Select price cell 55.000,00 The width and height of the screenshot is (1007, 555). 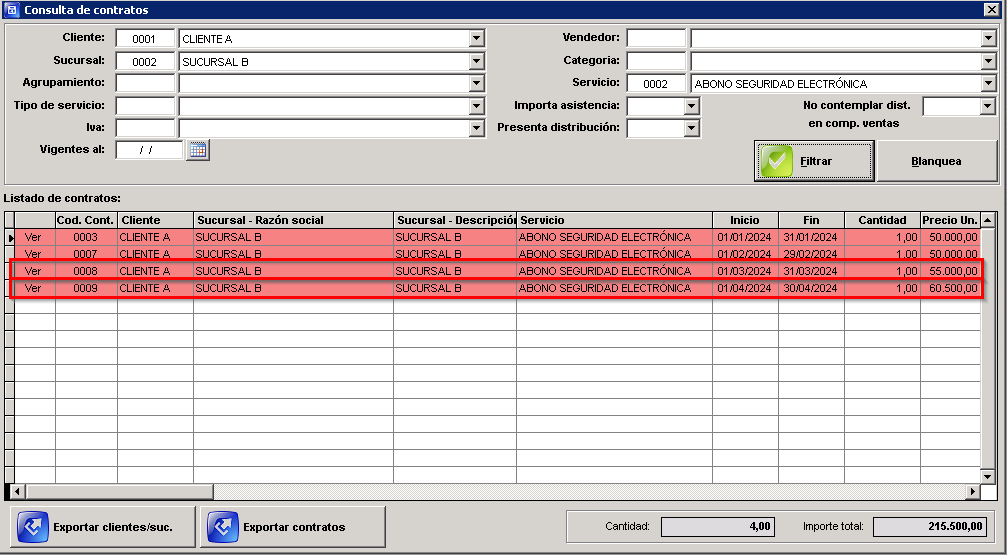(950, 271)
